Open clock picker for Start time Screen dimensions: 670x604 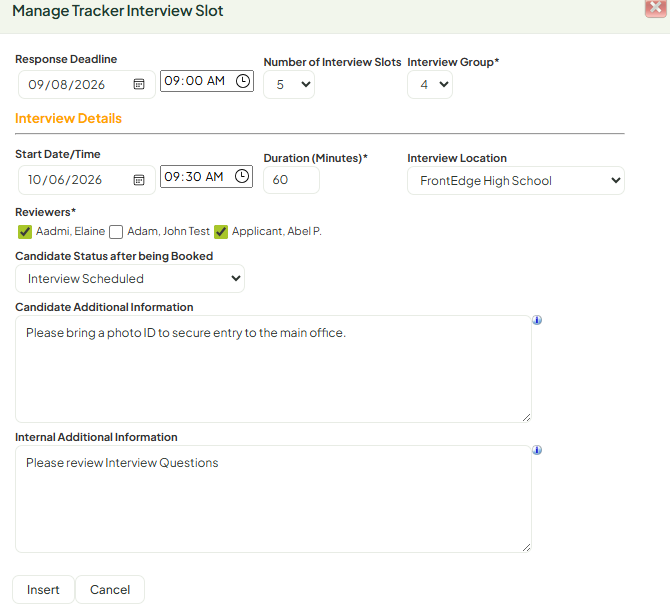(242, 176)
